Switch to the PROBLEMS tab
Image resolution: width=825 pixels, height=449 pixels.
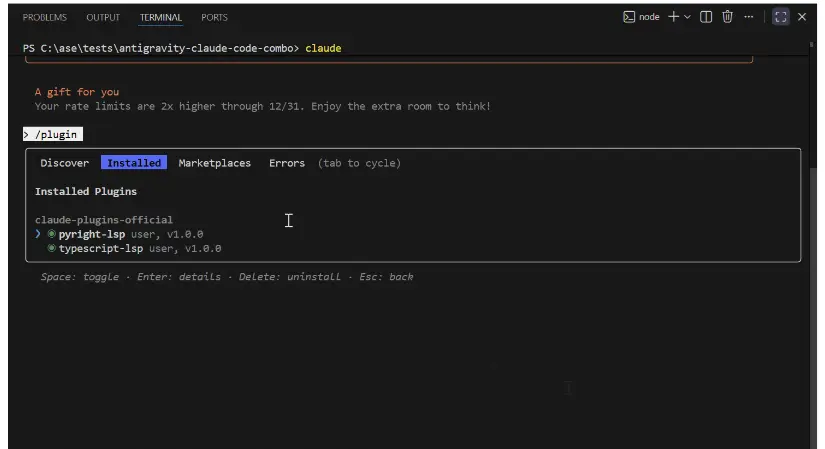click(x=44, y=18)
